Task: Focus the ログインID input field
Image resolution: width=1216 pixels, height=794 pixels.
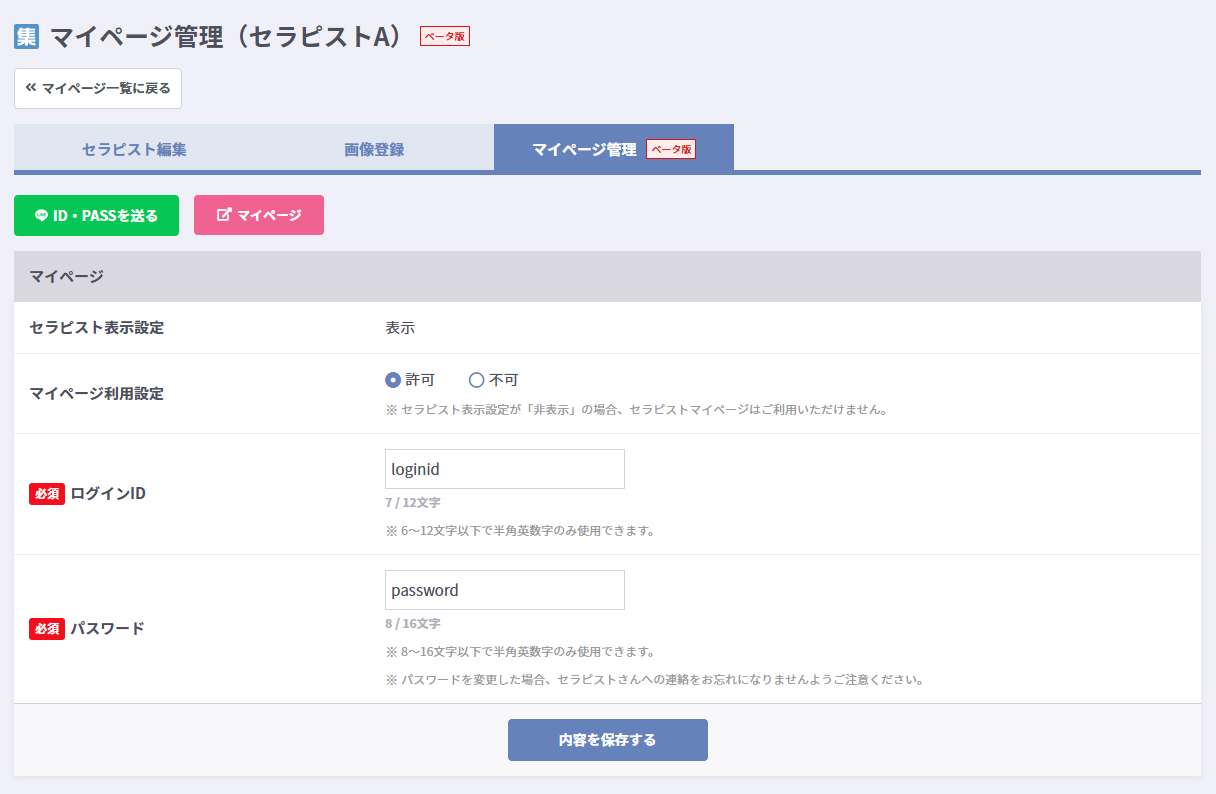Action: coord(504,469)
